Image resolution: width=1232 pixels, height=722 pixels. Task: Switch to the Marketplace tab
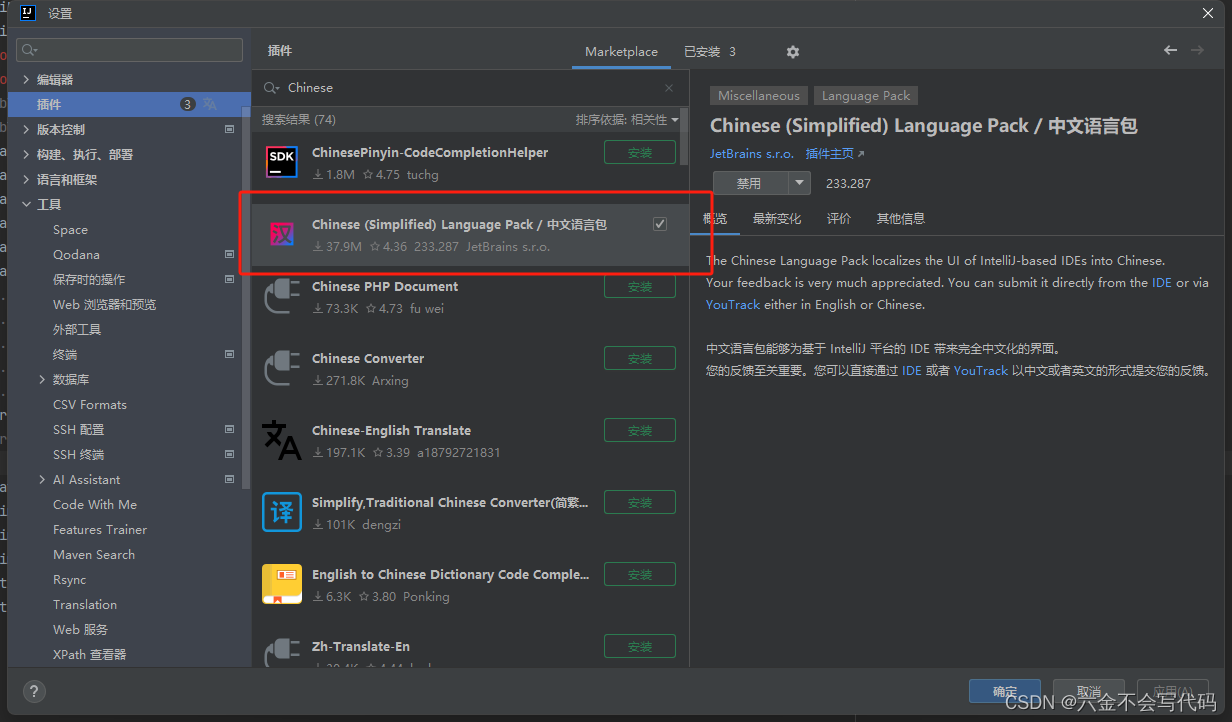621,52
